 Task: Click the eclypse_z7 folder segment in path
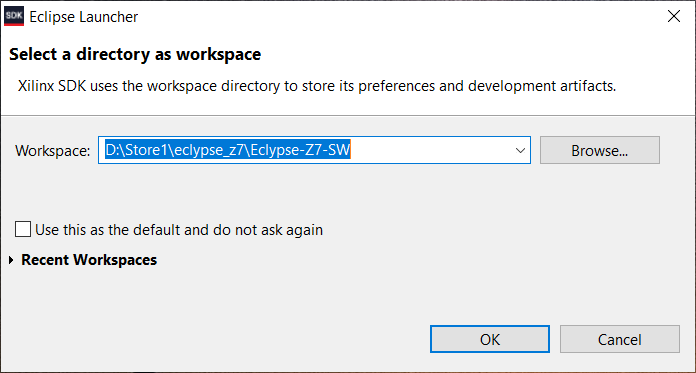coord(210,151)
